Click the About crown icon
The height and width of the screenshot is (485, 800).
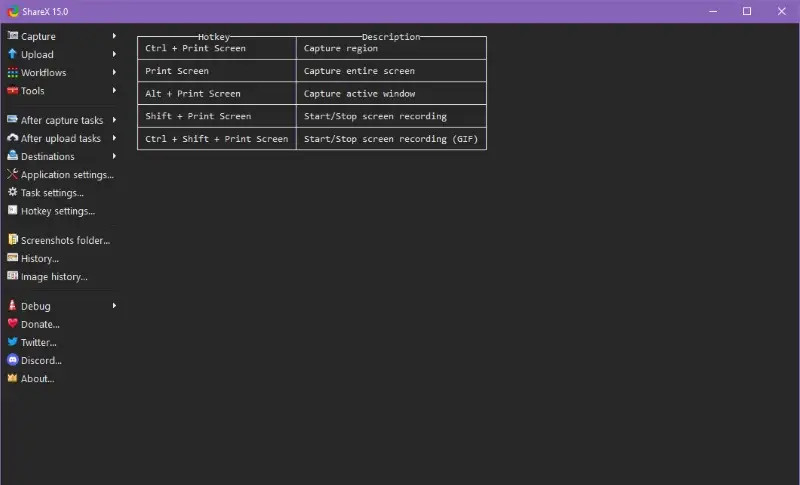(13, 378)
